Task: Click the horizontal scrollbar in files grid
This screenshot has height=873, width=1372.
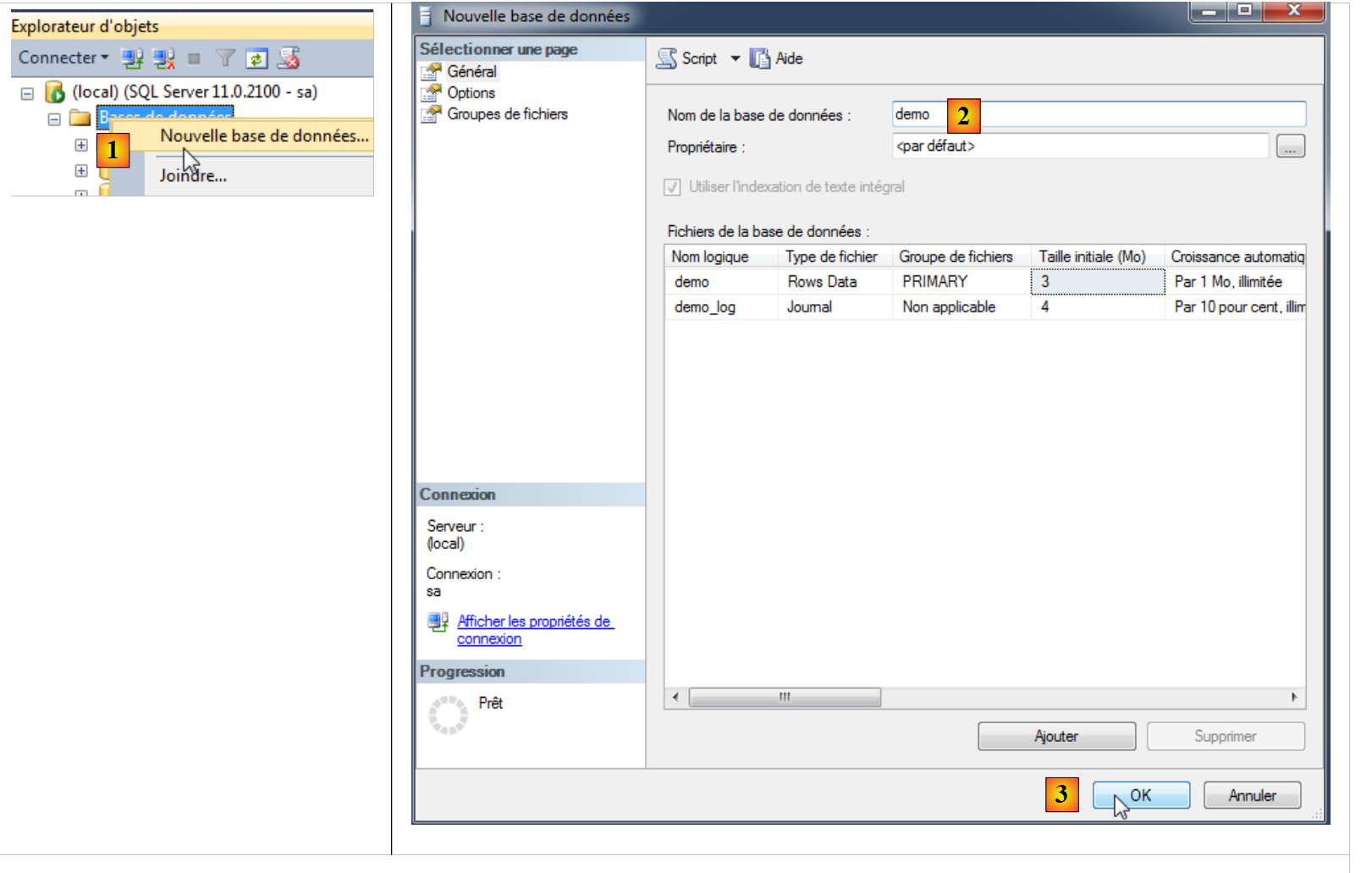Action: point(785,697)
